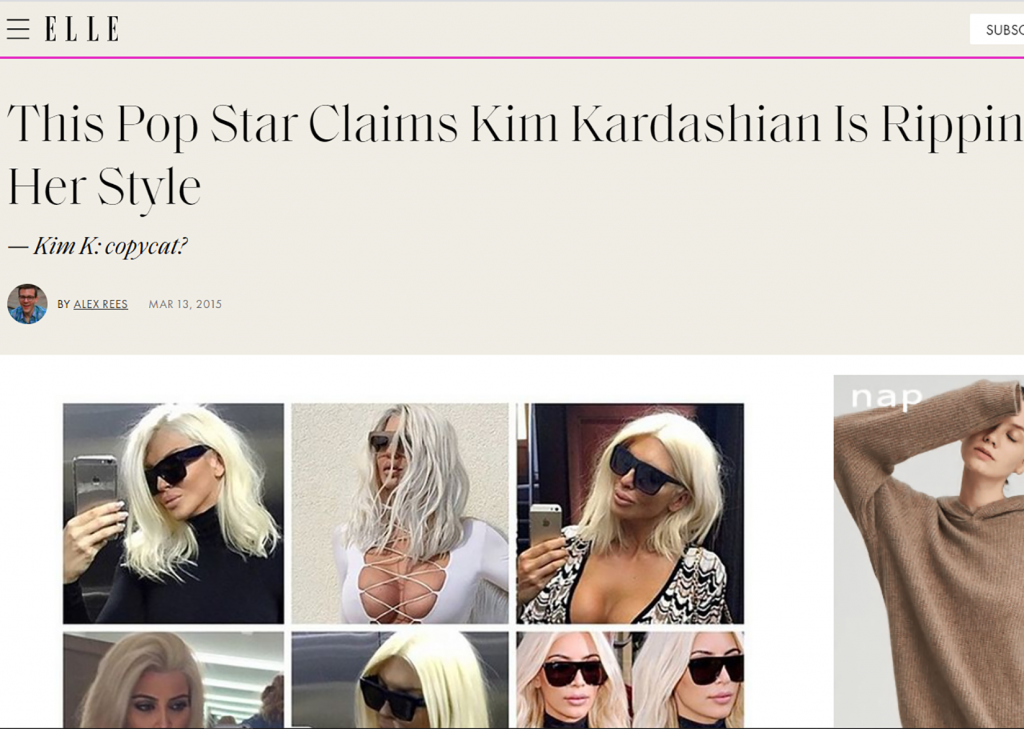This screenshot has height=729, width=1024.
Task: Click the author avatar photo
Action: [x=27, y=304]
